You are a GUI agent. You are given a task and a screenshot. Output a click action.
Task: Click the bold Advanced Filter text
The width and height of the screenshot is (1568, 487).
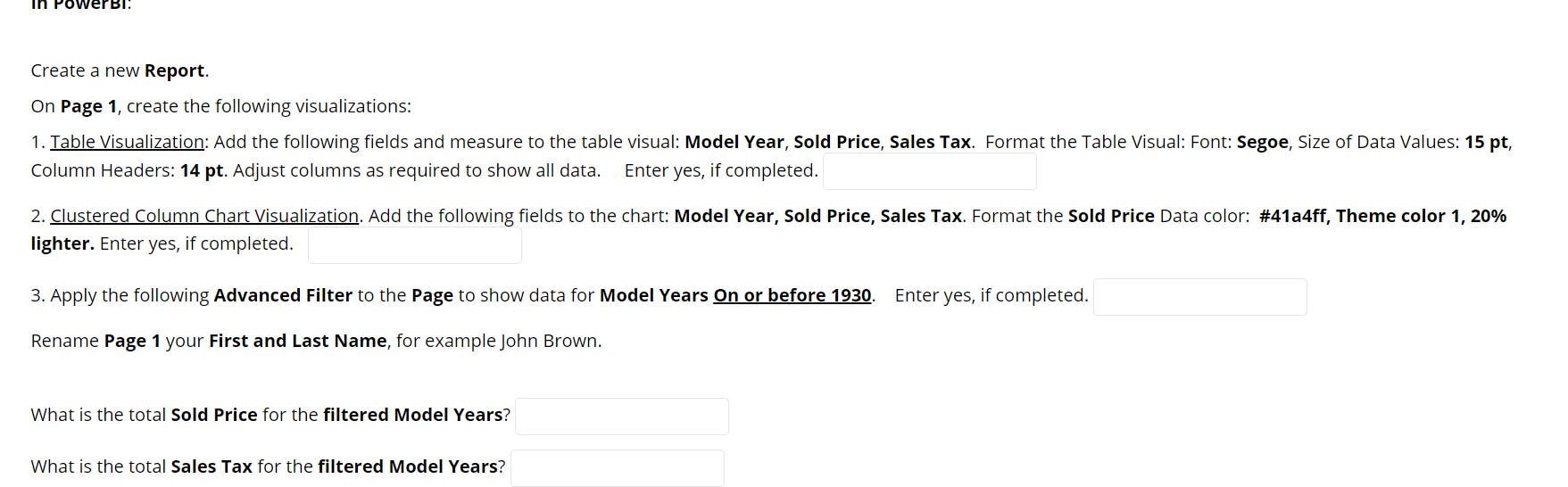click(283, 295)
